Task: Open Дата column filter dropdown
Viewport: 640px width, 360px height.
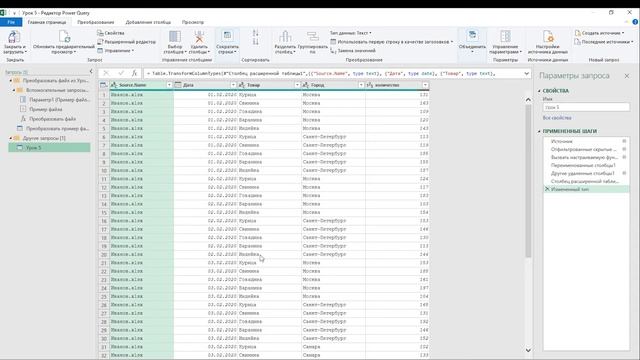Action: (233, 85)
